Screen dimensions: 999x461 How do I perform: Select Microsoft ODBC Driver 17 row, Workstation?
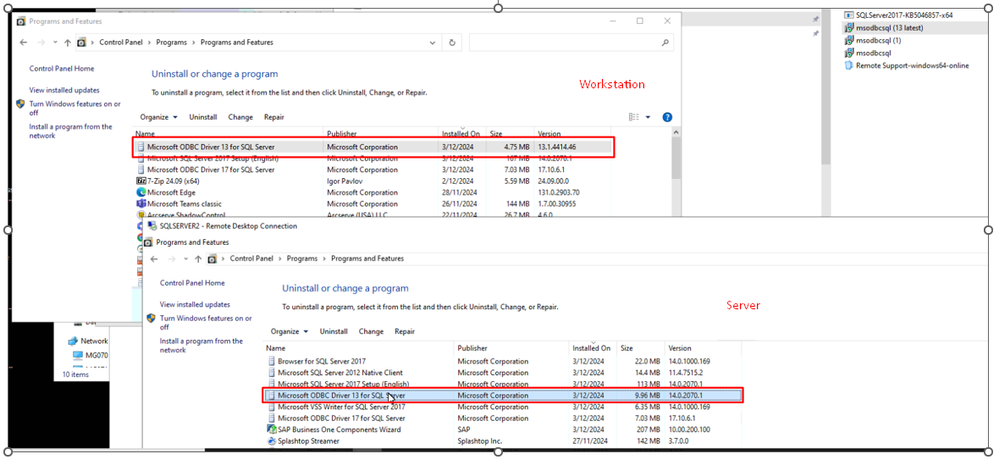(x=373, y=170)
